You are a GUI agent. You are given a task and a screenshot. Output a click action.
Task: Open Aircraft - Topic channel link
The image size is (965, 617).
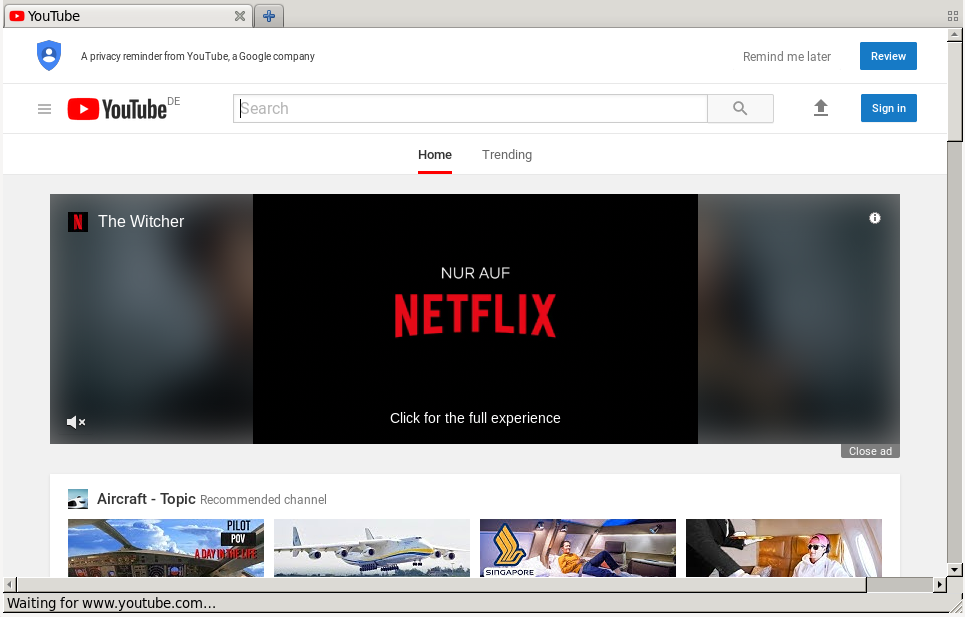[x=146, y=499]
